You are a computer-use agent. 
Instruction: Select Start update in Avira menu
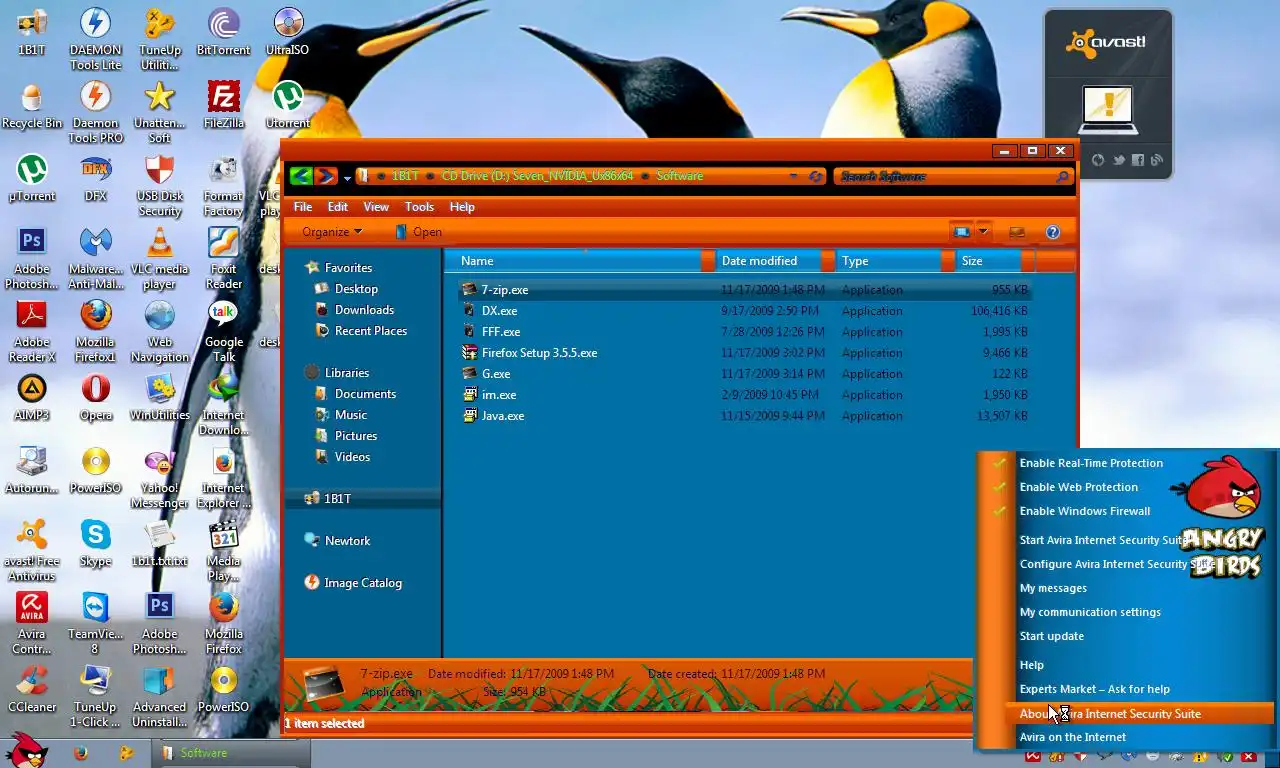click(x=1051, y=636)
